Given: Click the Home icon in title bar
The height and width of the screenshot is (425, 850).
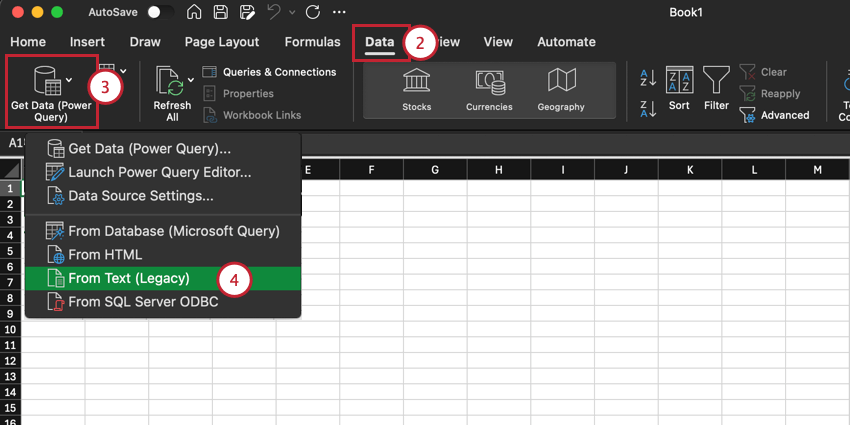Looking at the screenshot, I should point(194,13).
